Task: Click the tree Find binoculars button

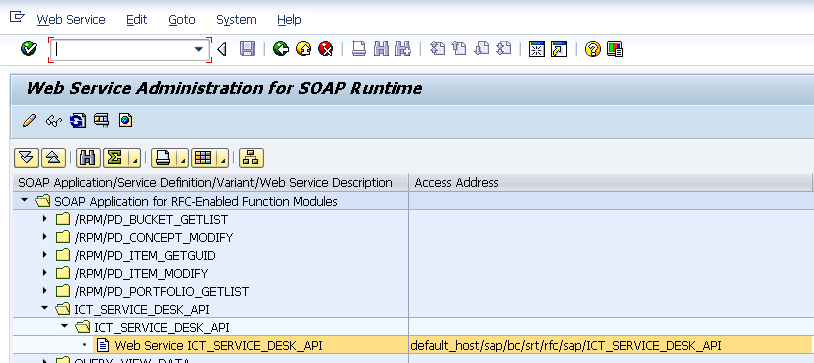Action: click(x=88, y=158)
